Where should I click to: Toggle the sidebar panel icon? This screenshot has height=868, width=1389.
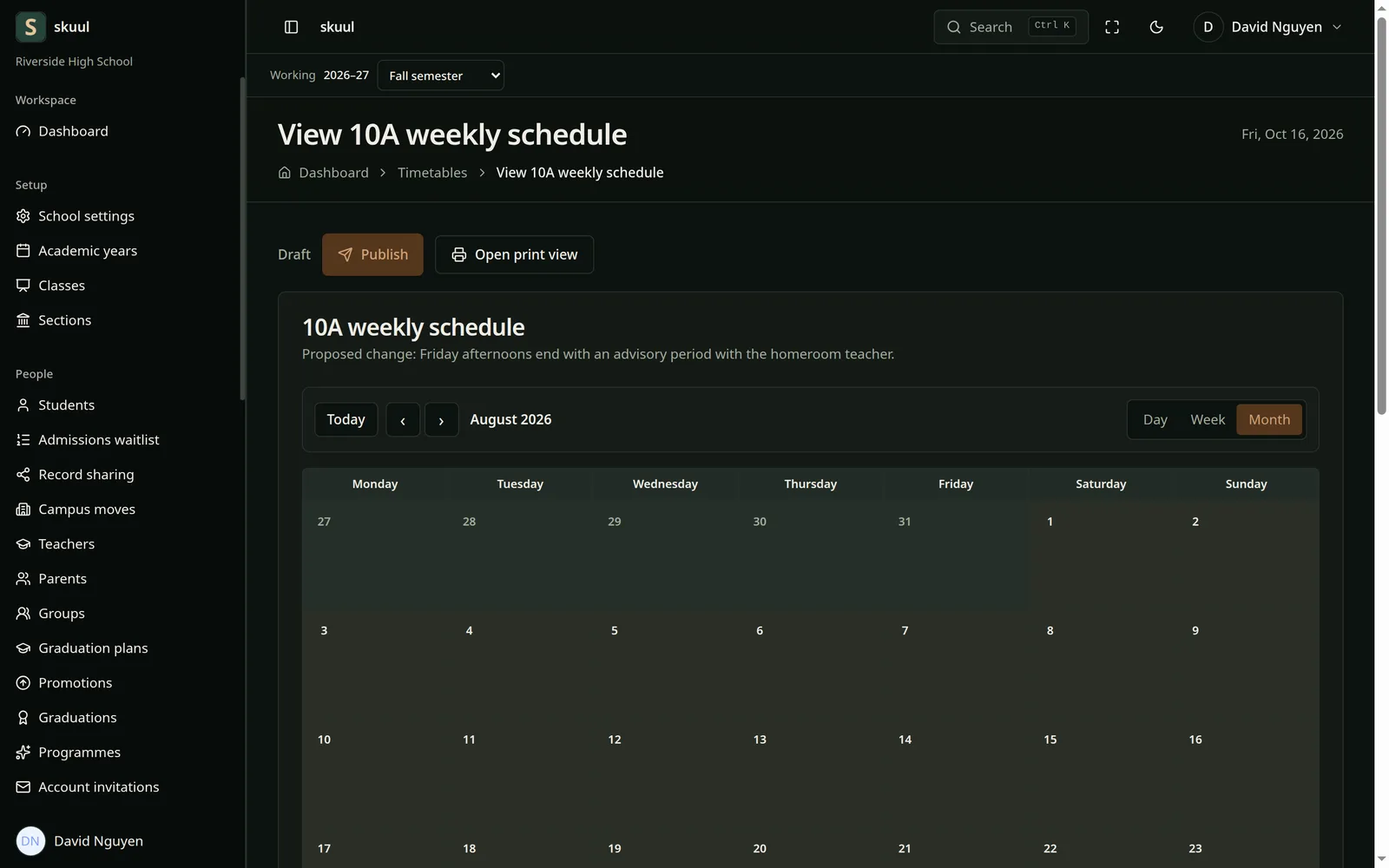292,27
